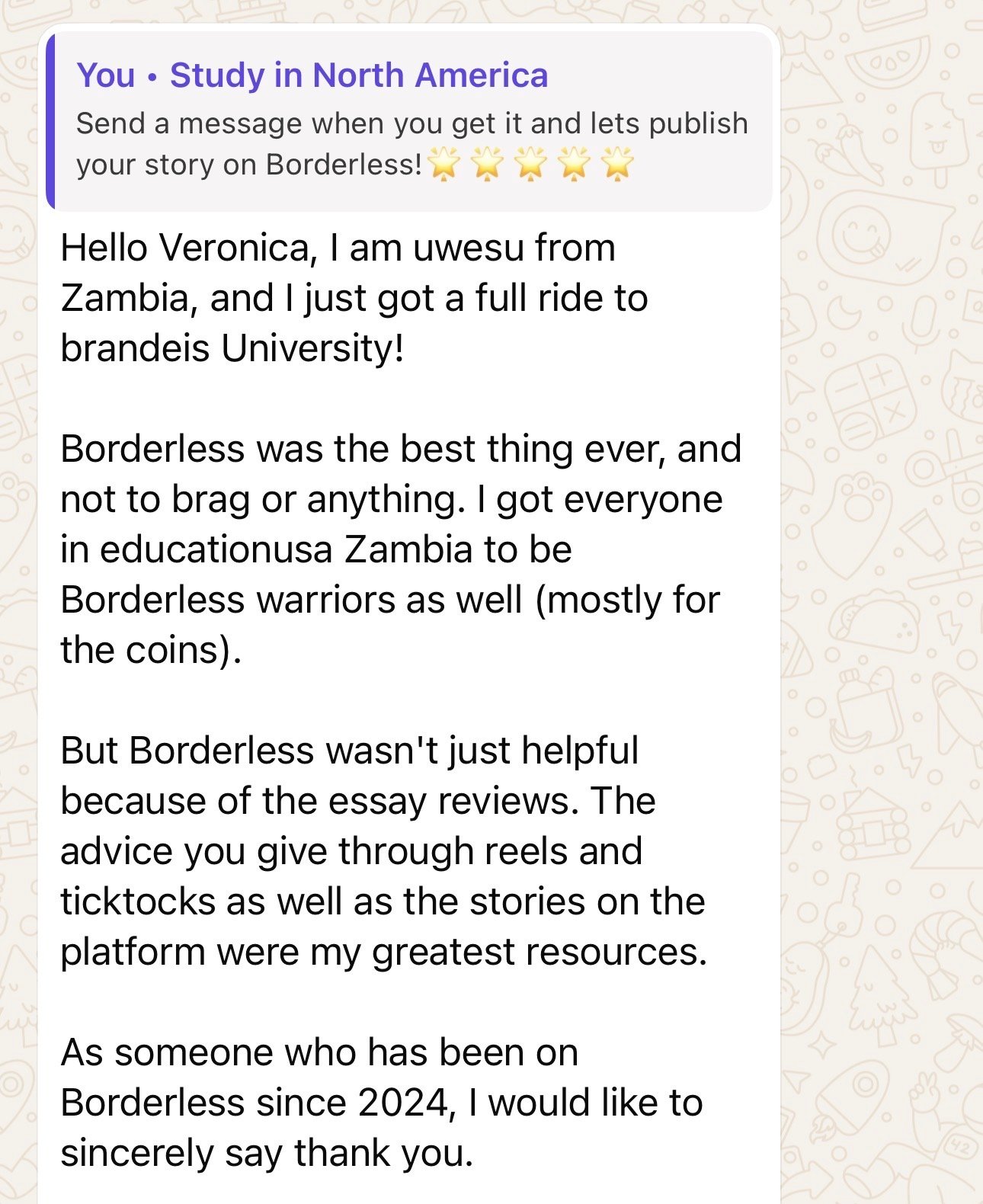
Task: Tap the last star emoji in quoted message
Action: click(x=618, y=164)
